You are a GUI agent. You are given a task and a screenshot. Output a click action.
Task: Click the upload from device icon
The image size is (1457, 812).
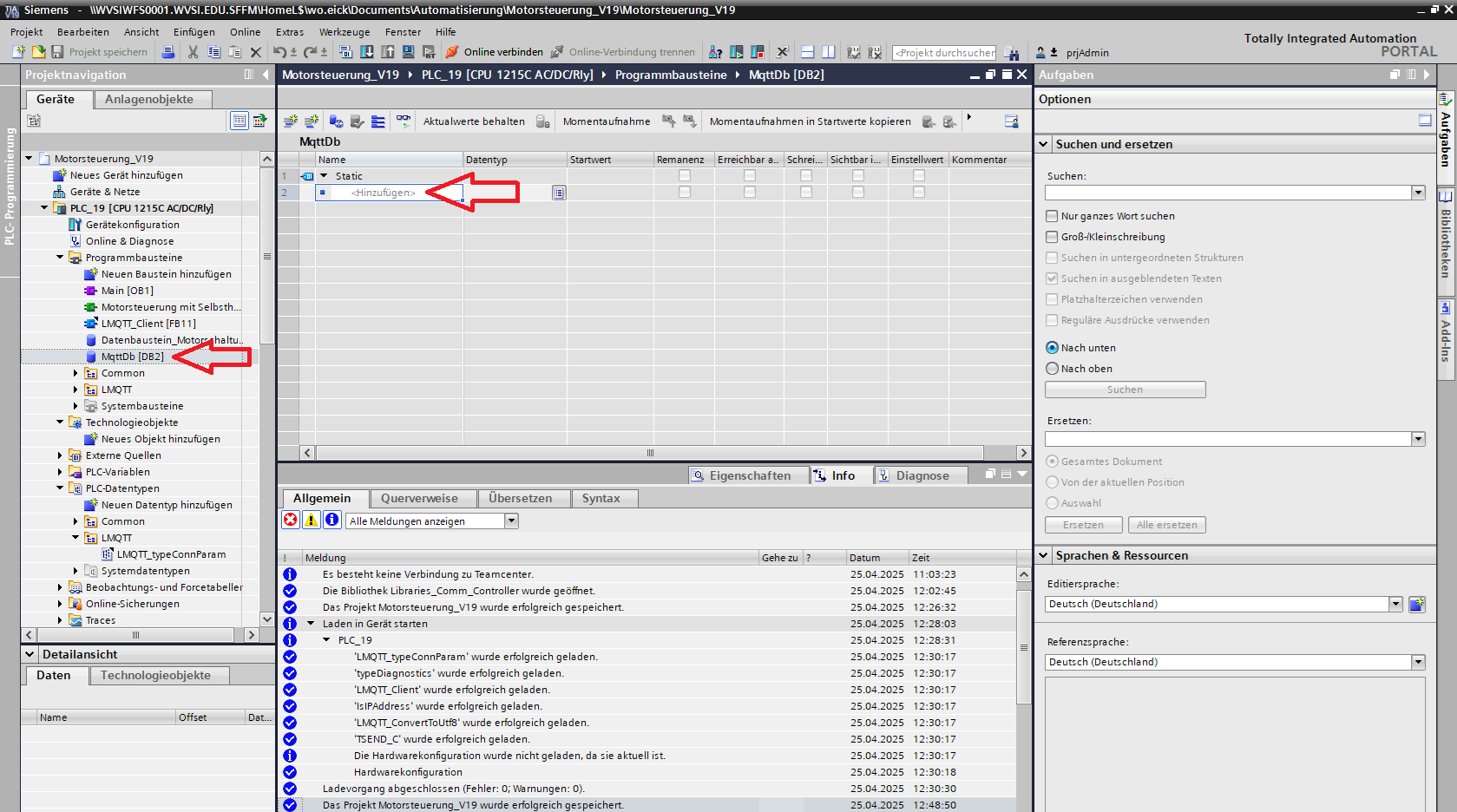coord(387,52)
